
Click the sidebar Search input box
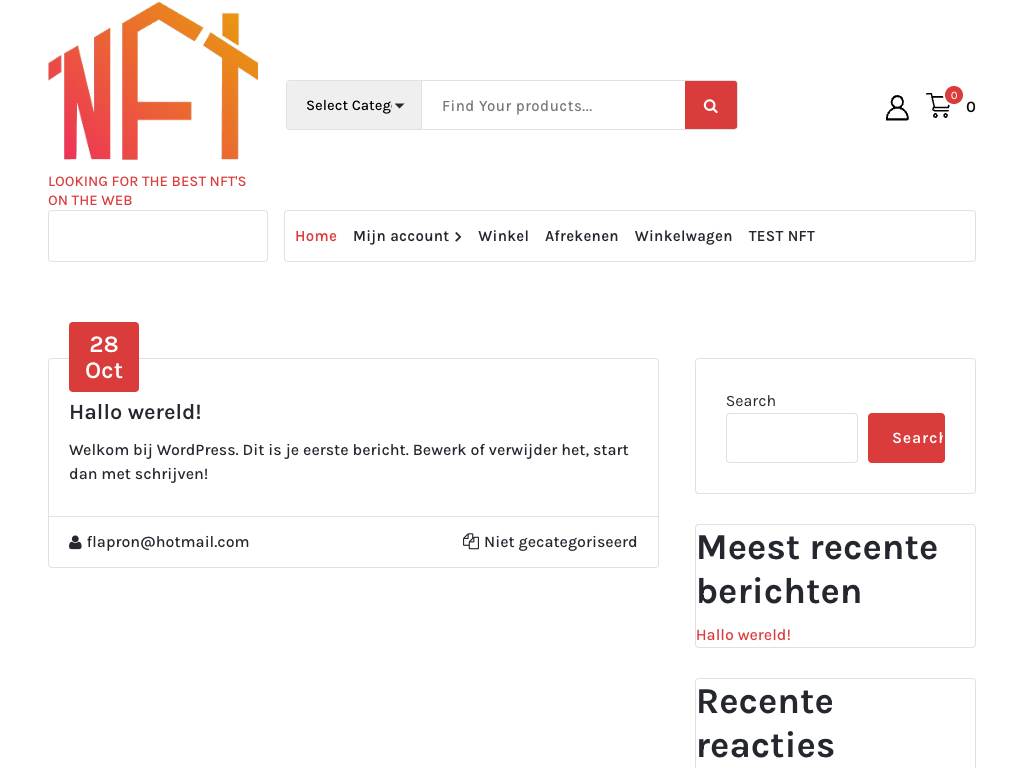coord(792,438)
